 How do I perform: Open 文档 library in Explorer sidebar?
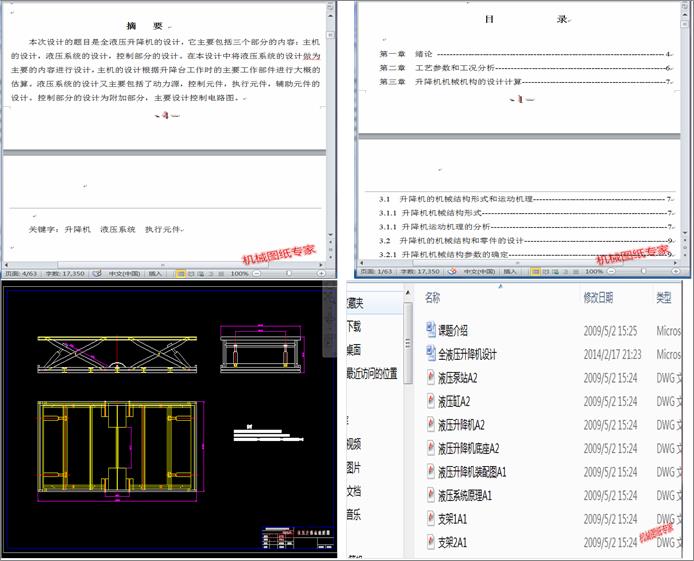[354, 491]
